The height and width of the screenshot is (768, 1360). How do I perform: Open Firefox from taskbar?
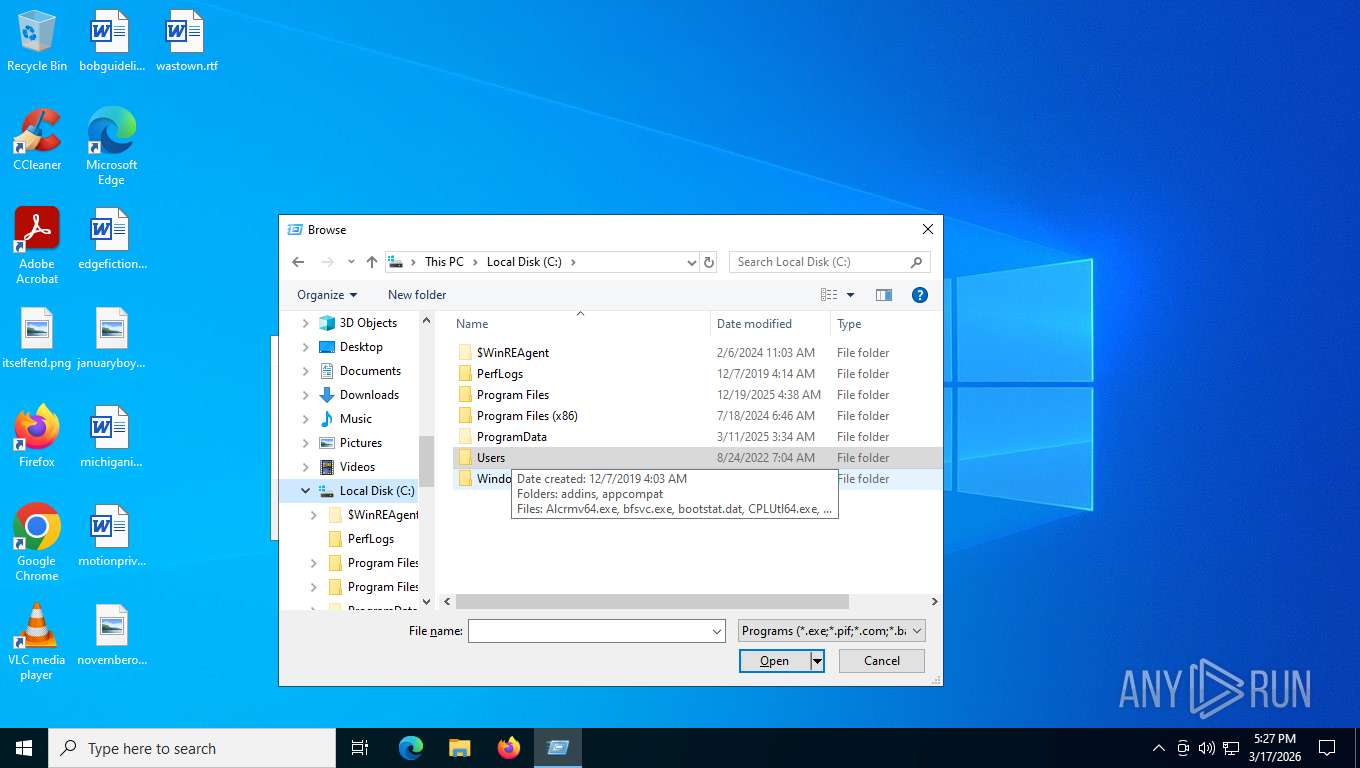tap(509, 748)
